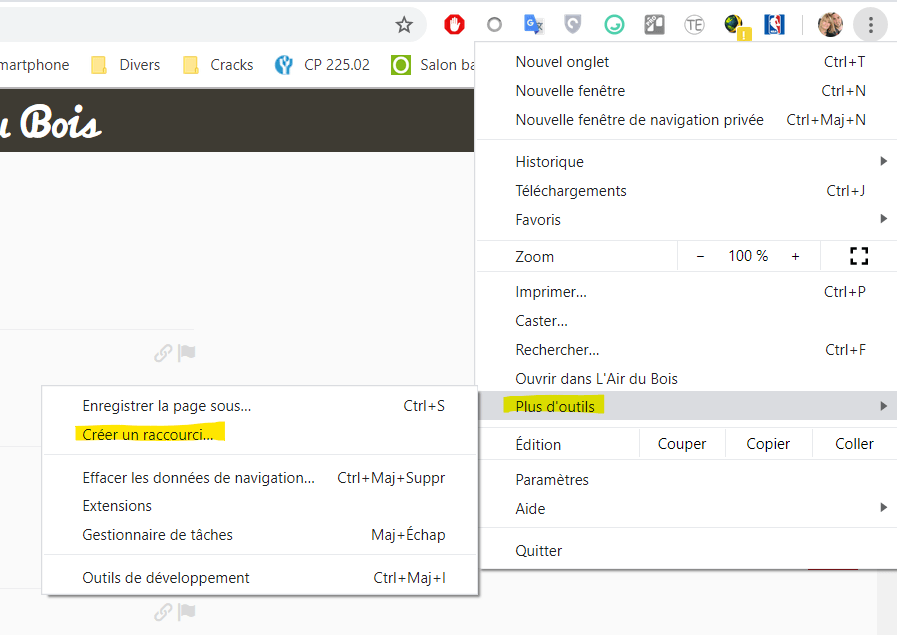
Task: Open Extensions from the submenu
Action: [x=260, y=506]
